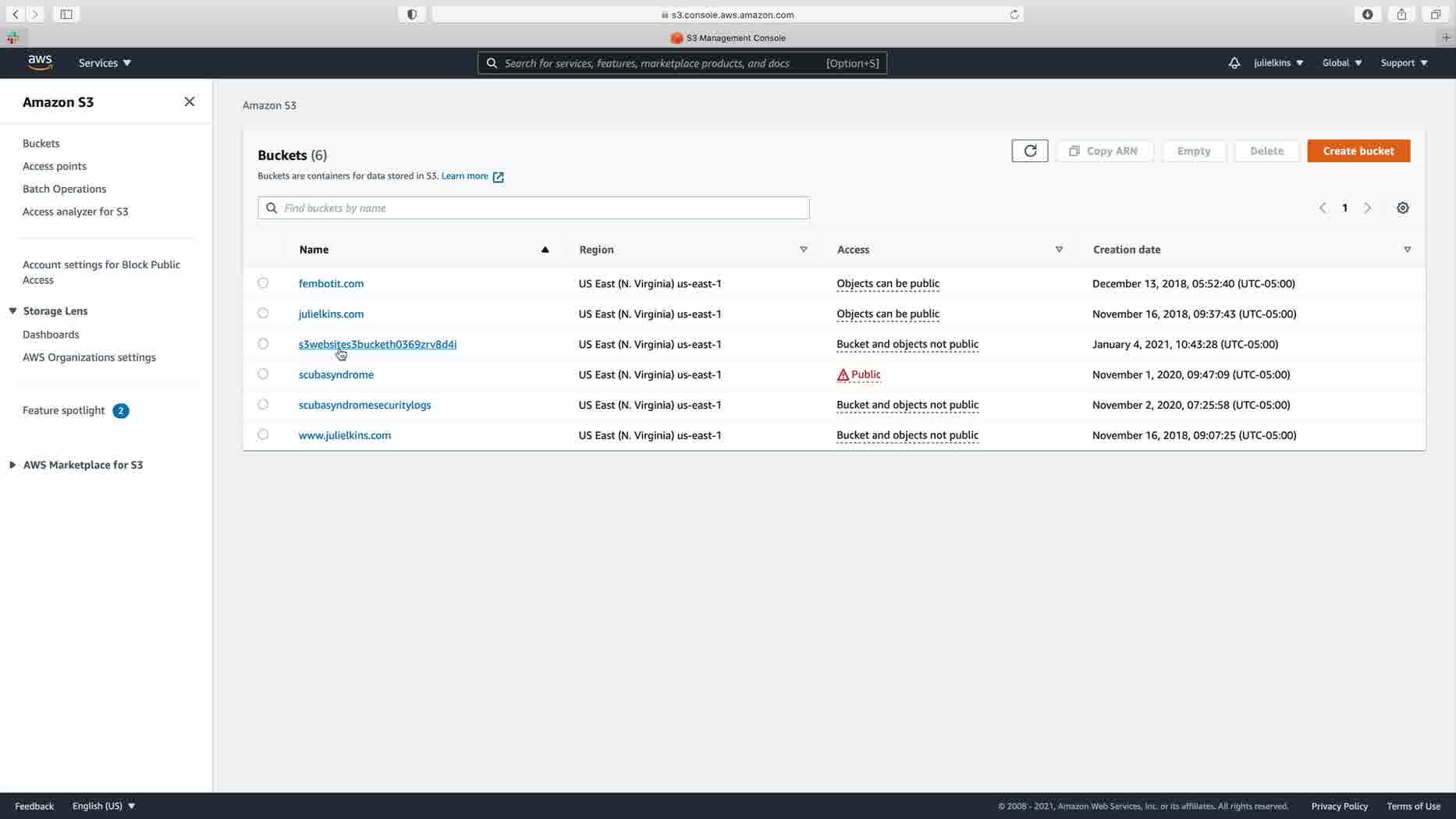Open the notifications bell
This screenshot has height=819, width=1456.
point(1234,63)
